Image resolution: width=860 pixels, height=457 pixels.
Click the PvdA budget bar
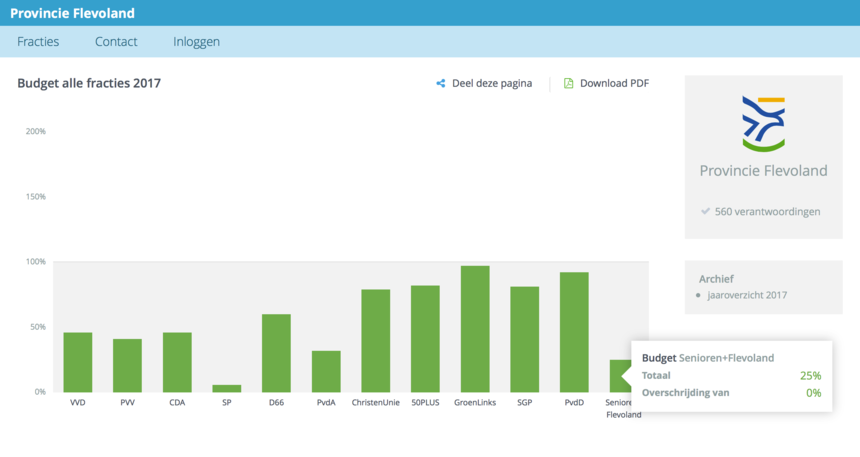[326, 371]
